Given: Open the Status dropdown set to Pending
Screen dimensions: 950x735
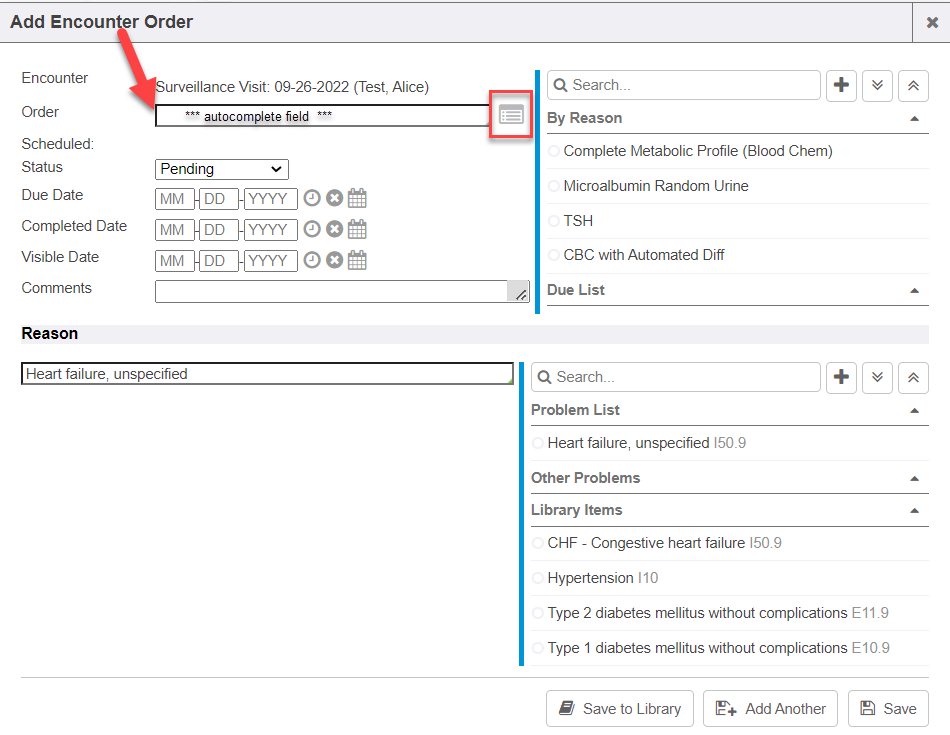Looking at the screenshot, I should pos(222,169).
